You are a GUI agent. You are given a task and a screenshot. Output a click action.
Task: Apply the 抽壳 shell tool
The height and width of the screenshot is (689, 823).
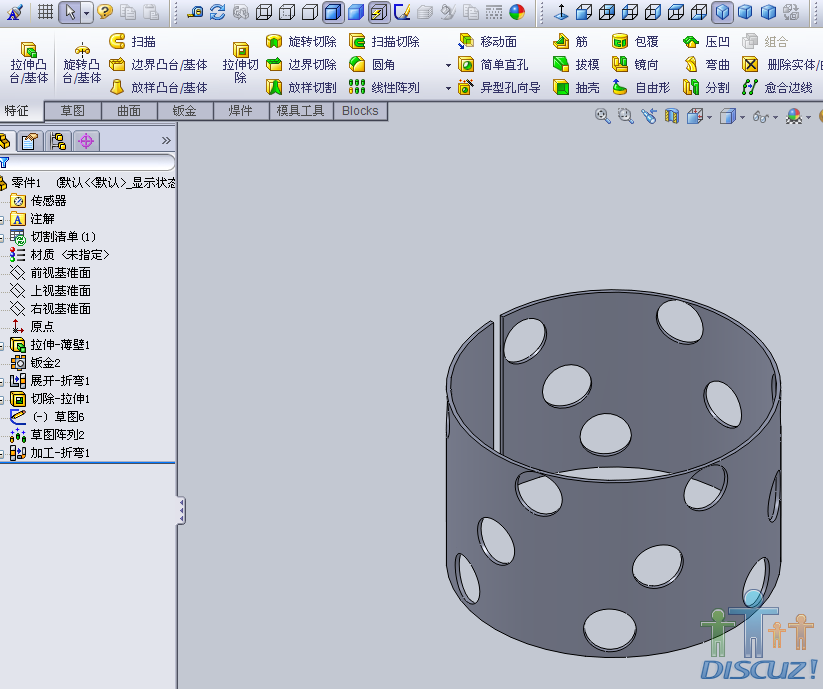[576, 87]
